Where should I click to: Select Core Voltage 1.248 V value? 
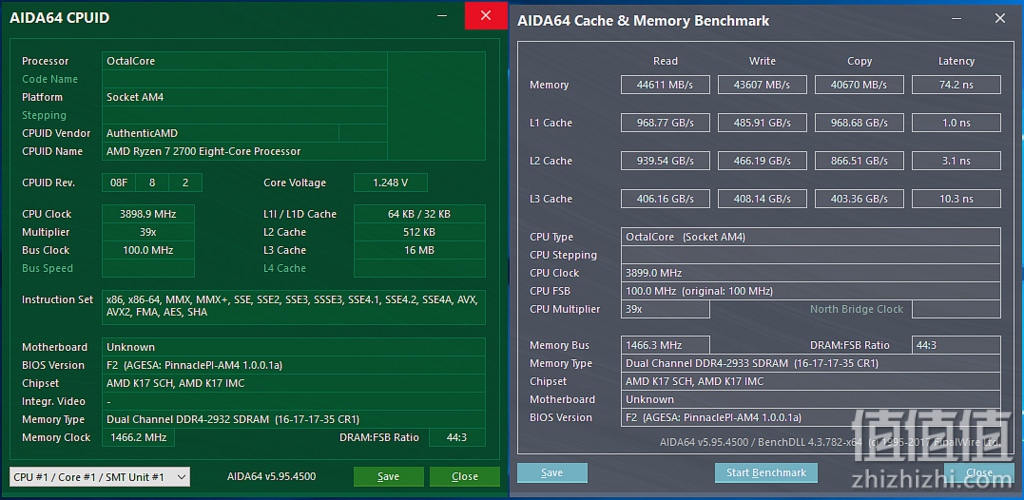point(391,183)
